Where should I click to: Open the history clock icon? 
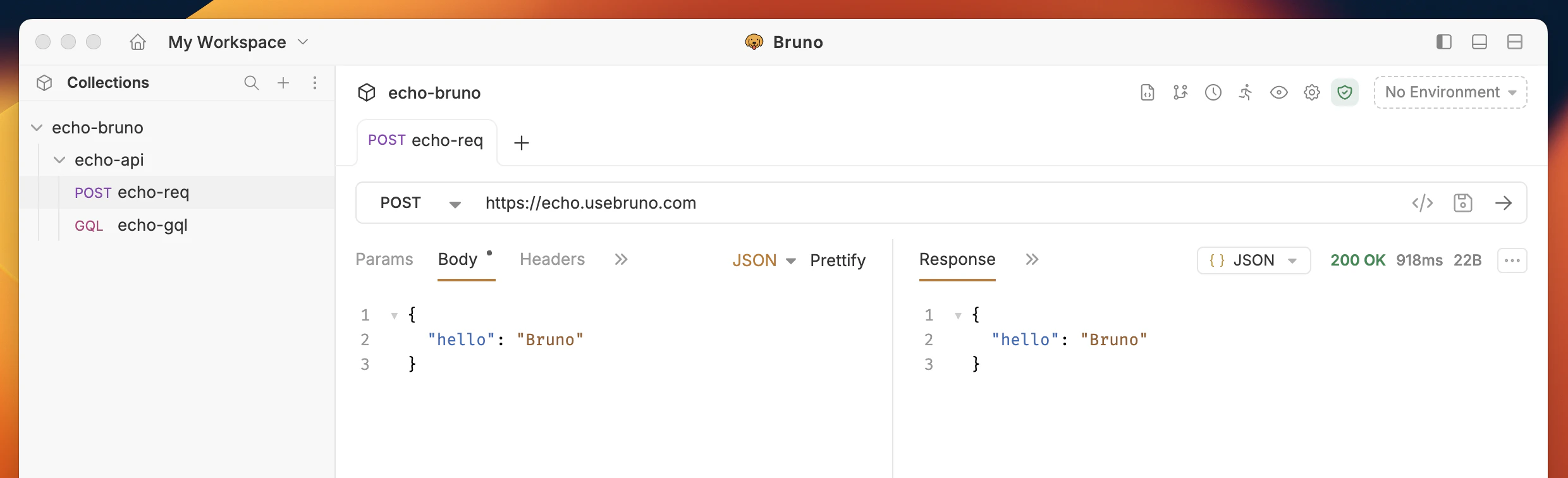click(1213, 93)
